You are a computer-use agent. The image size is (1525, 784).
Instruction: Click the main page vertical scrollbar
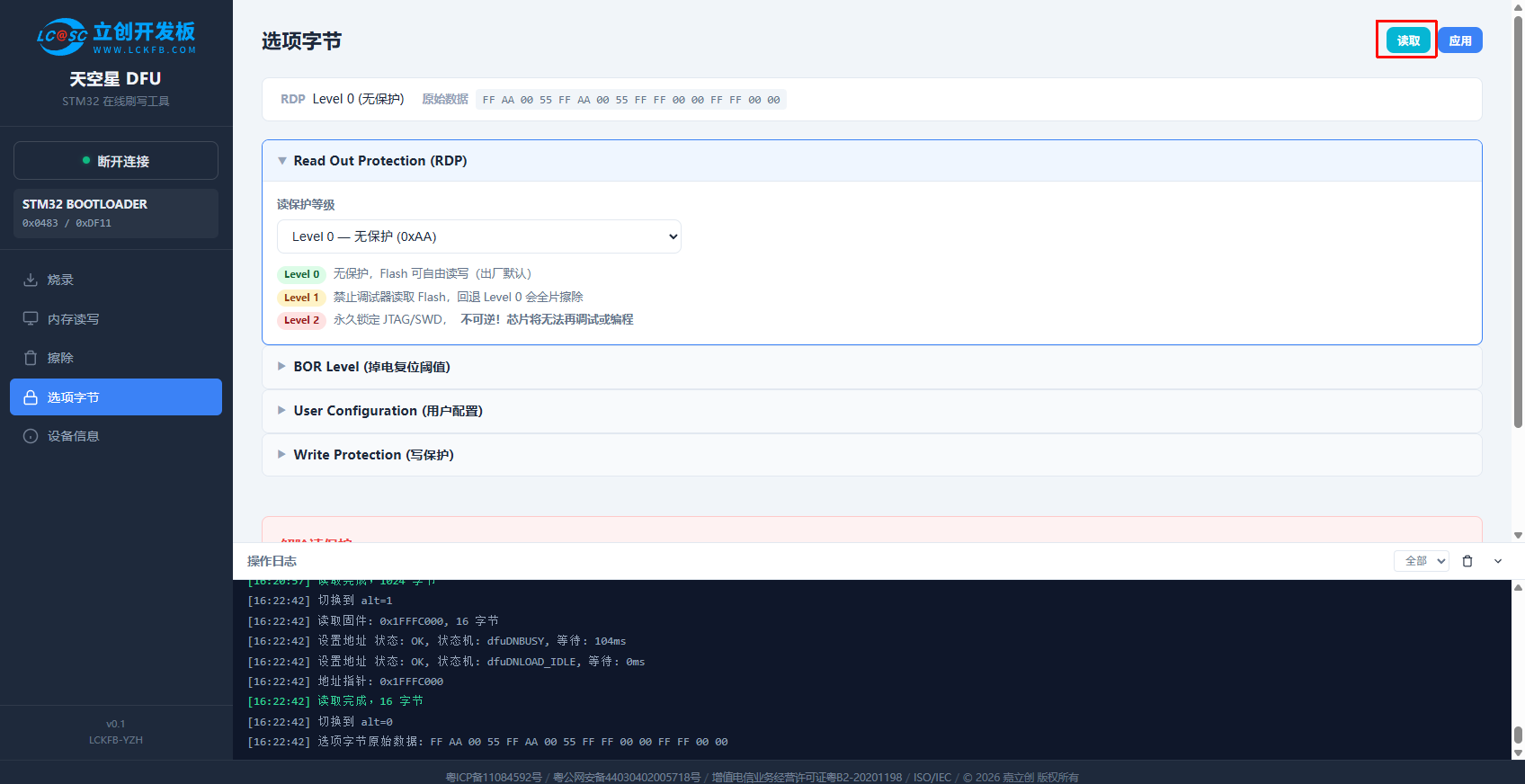click(x=1518, y=220)
